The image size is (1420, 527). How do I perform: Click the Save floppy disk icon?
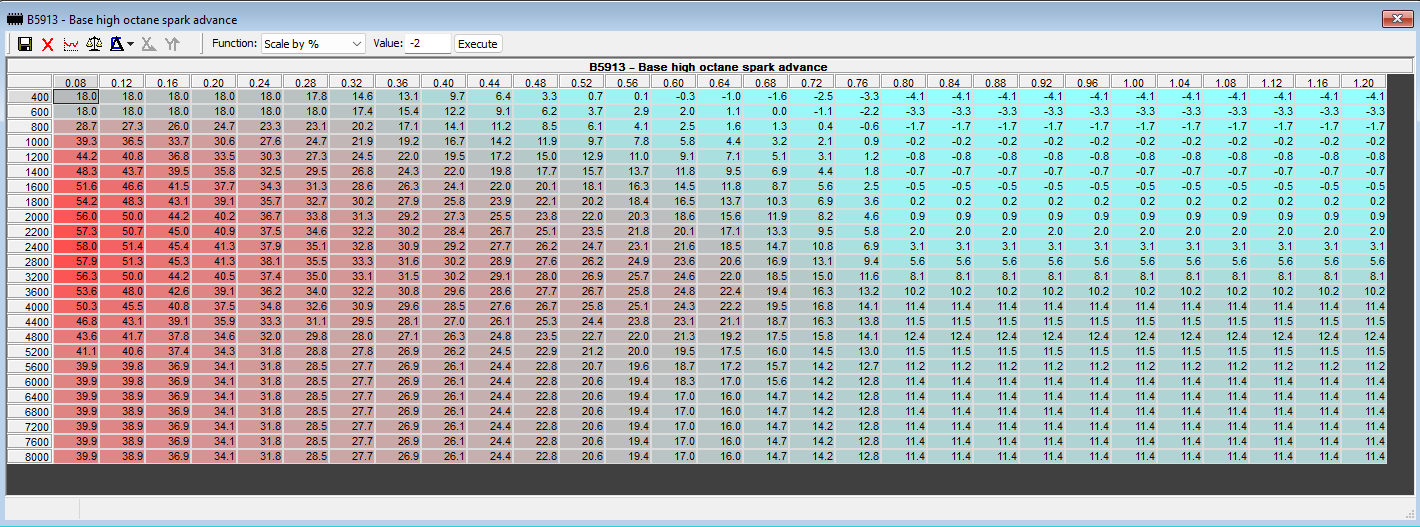click(x=25, y=44)
